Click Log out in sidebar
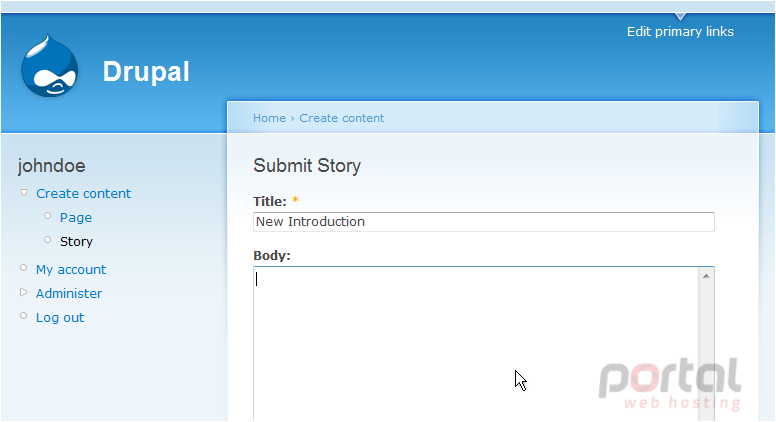The height and width of the screenshot is (422, 776). pyautogui.click(x=60, y=318)
